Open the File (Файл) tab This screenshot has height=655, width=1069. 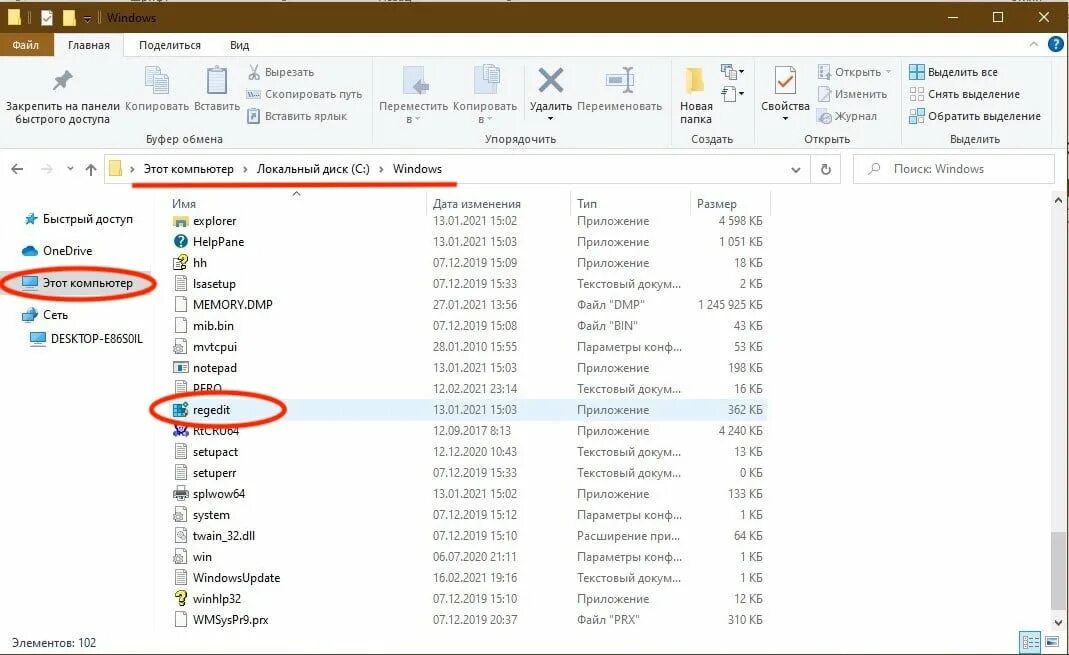[x=25, y=45]
